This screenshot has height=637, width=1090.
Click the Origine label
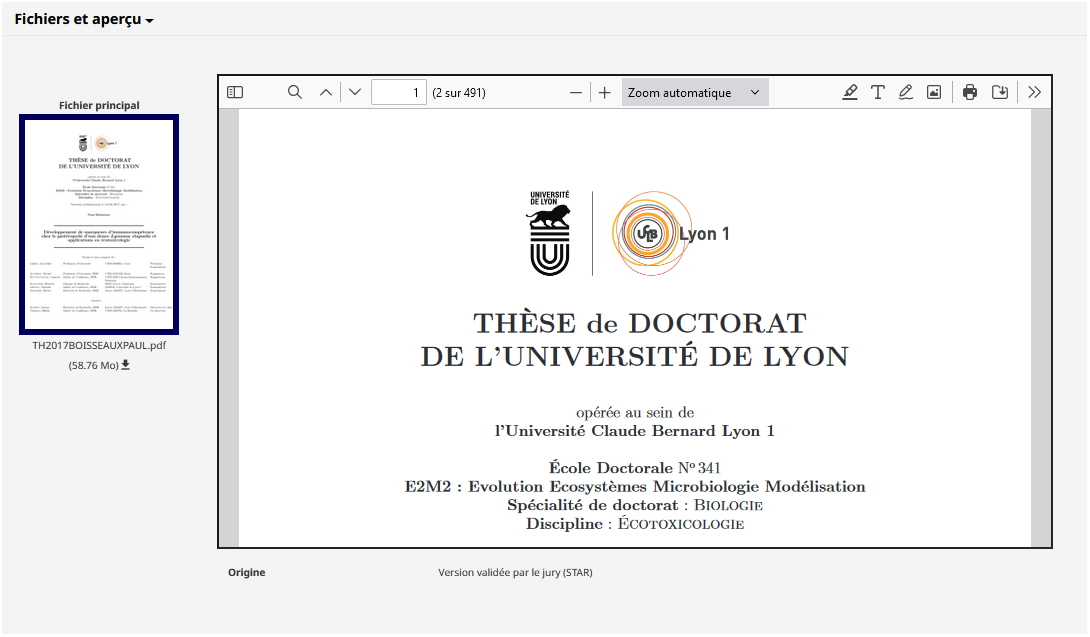tap(247, 572)
